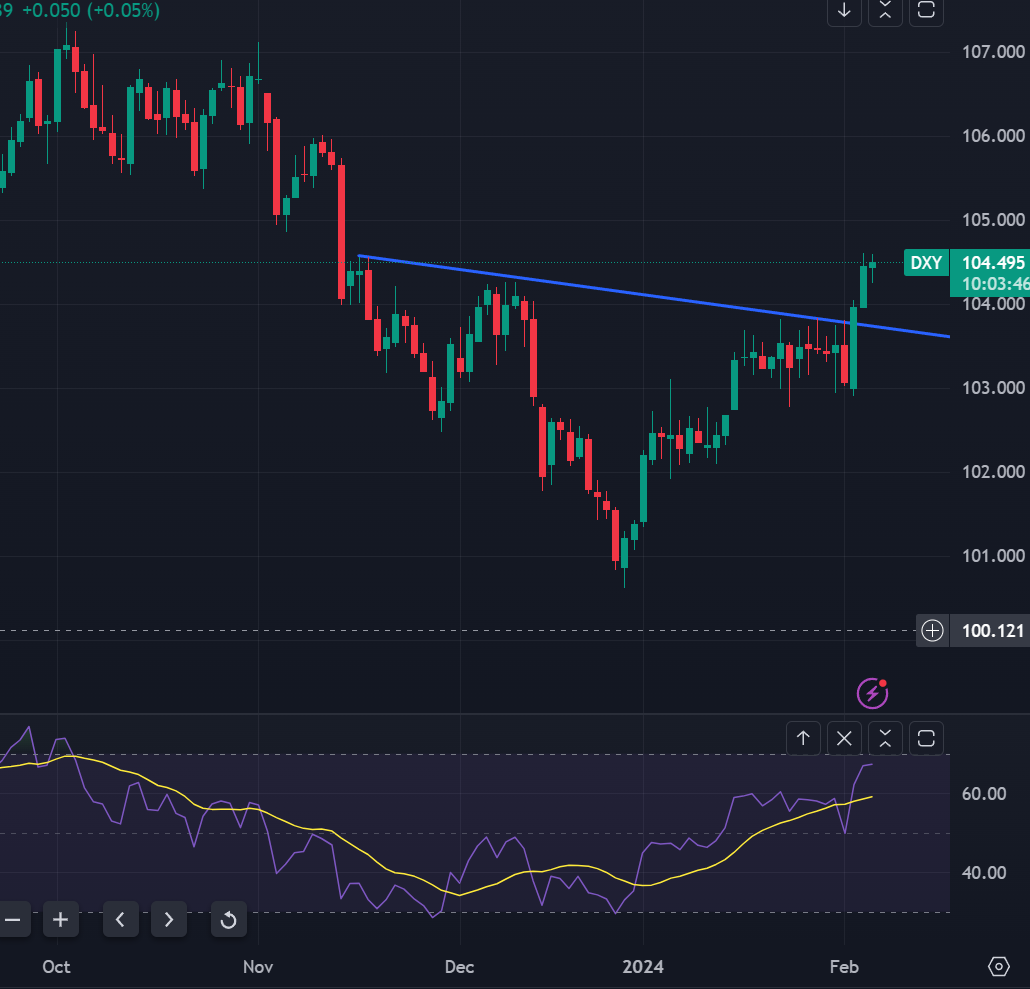Zoom in chart with plus button
Viewport: 1030px width, 989px height.
tap(60, 919)
